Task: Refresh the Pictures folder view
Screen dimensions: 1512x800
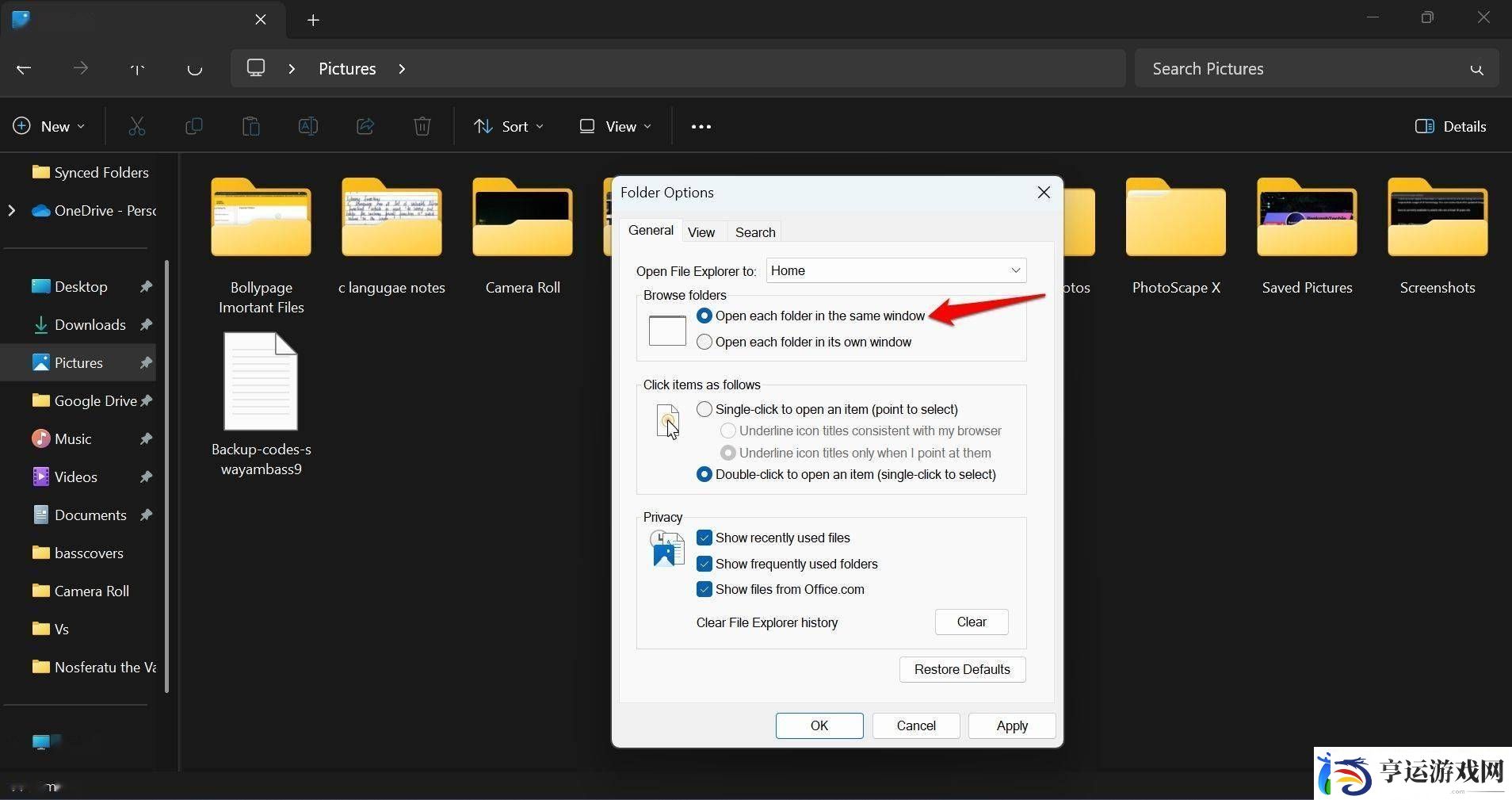Action: [x=194, y=69]
